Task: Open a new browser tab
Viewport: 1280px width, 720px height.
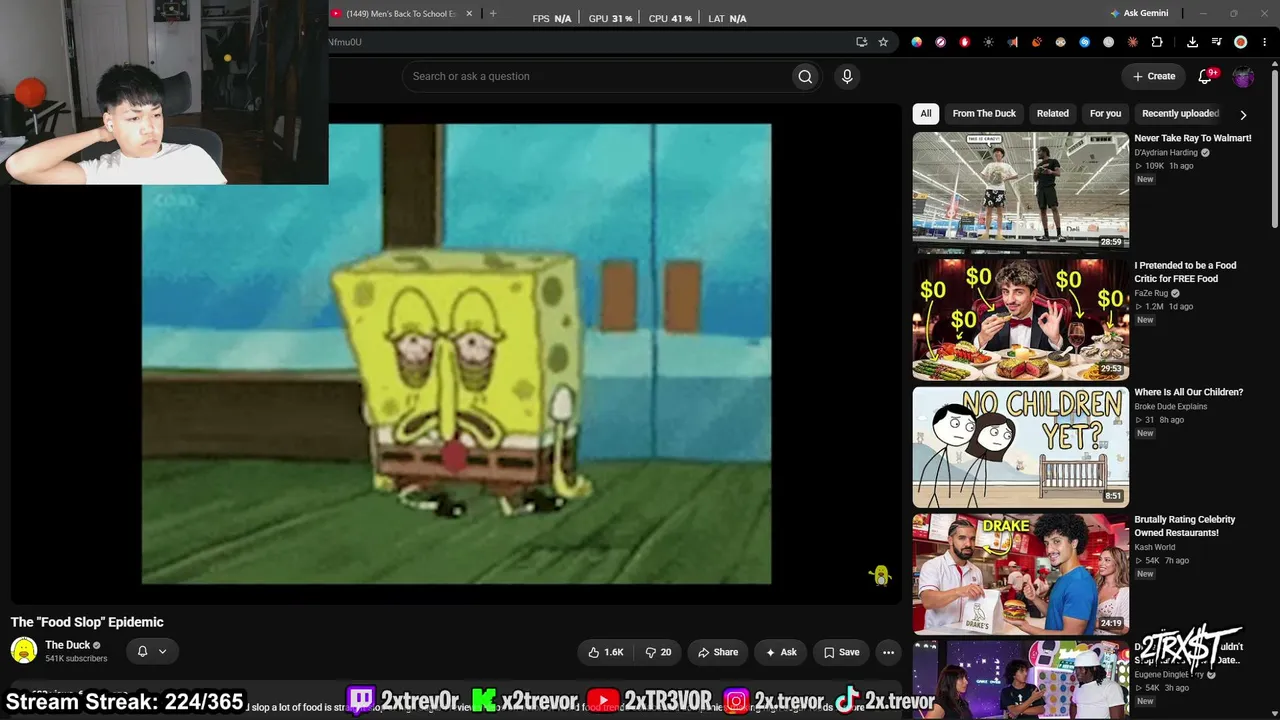Action: 492,14
